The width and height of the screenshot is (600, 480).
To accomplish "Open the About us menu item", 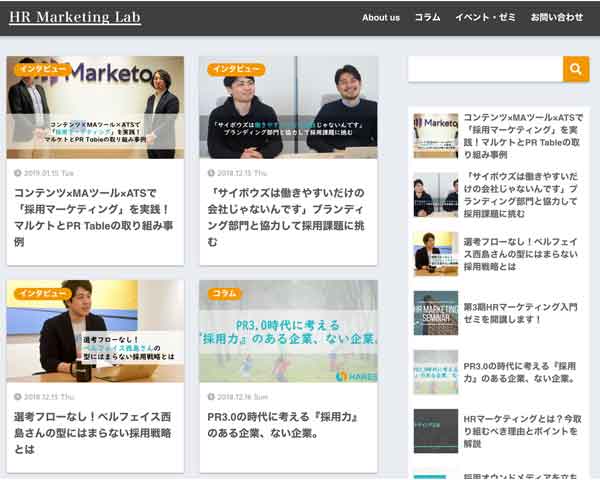I will (380, 18).
